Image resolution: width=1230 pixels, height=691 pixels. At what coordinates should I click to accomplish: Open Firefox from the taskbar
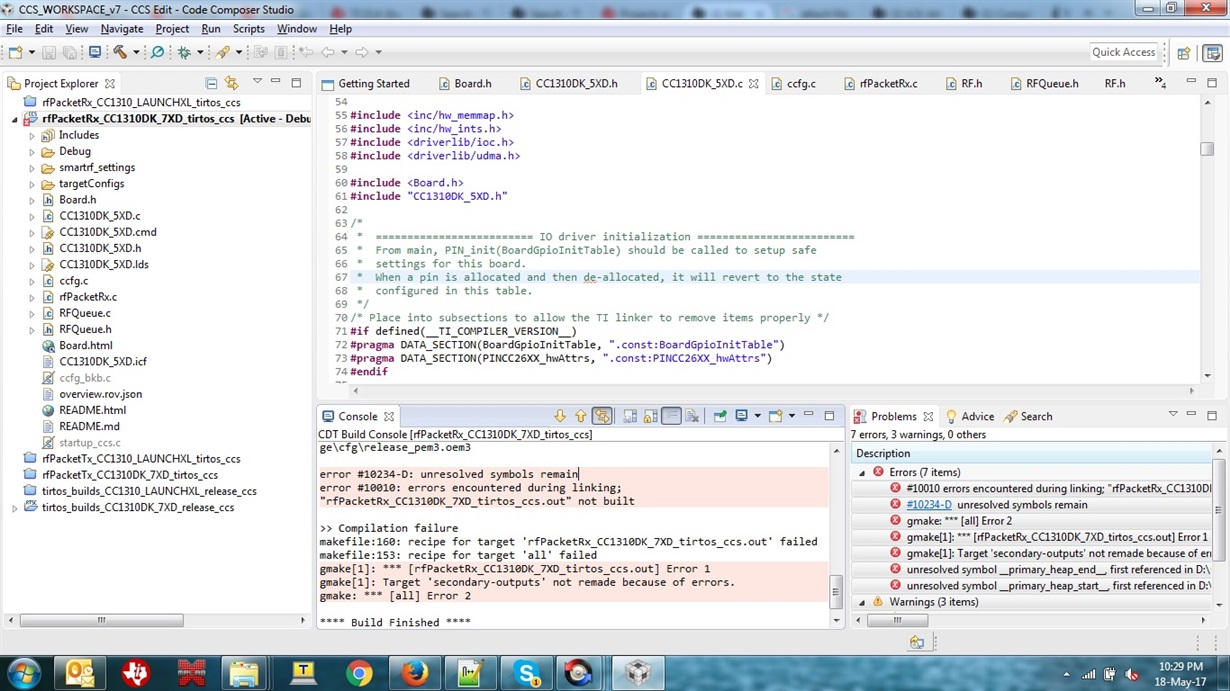[414, 674]
